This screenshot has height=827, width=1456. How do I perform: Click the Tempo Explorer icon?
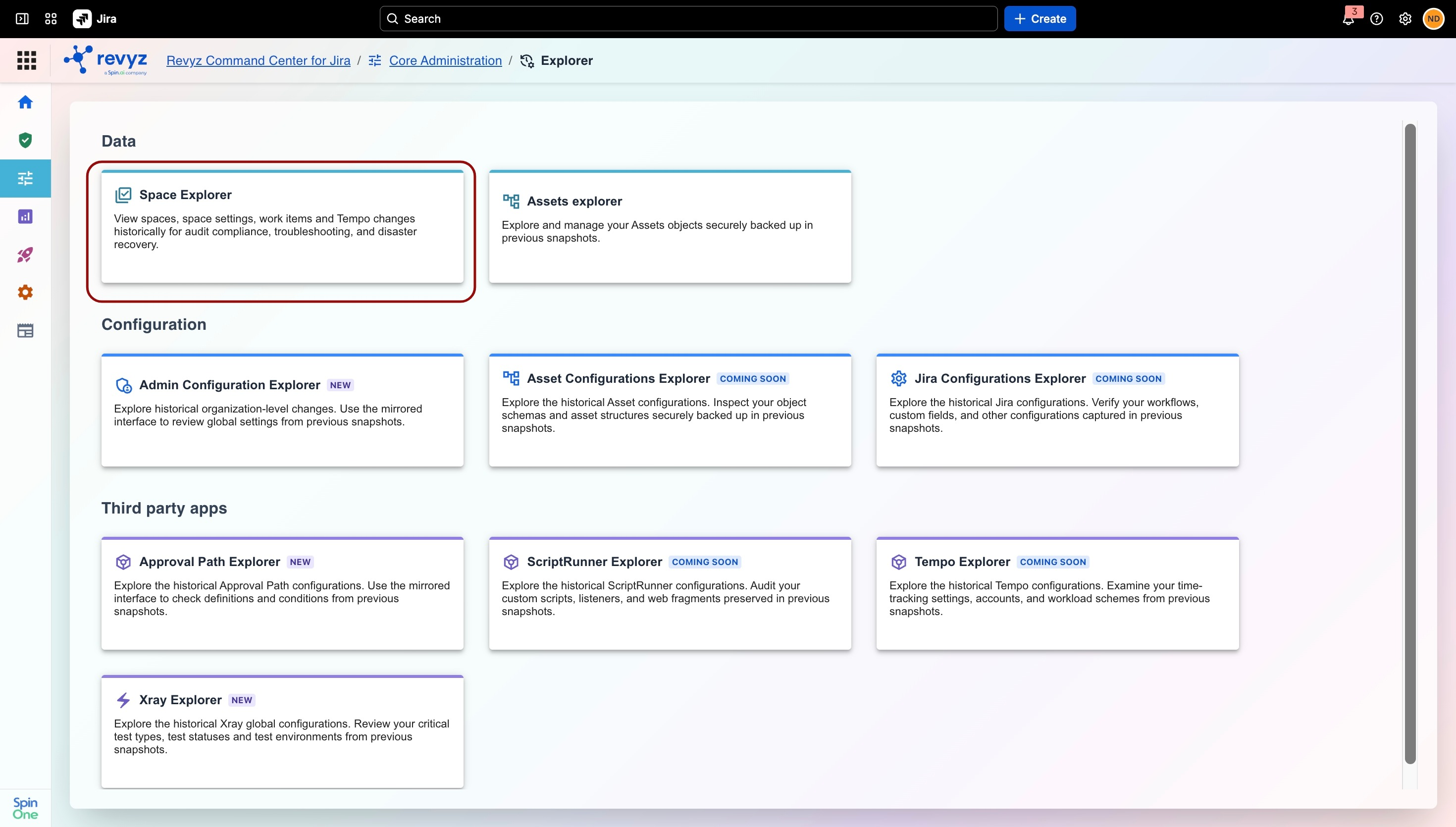tap(898, 562)
